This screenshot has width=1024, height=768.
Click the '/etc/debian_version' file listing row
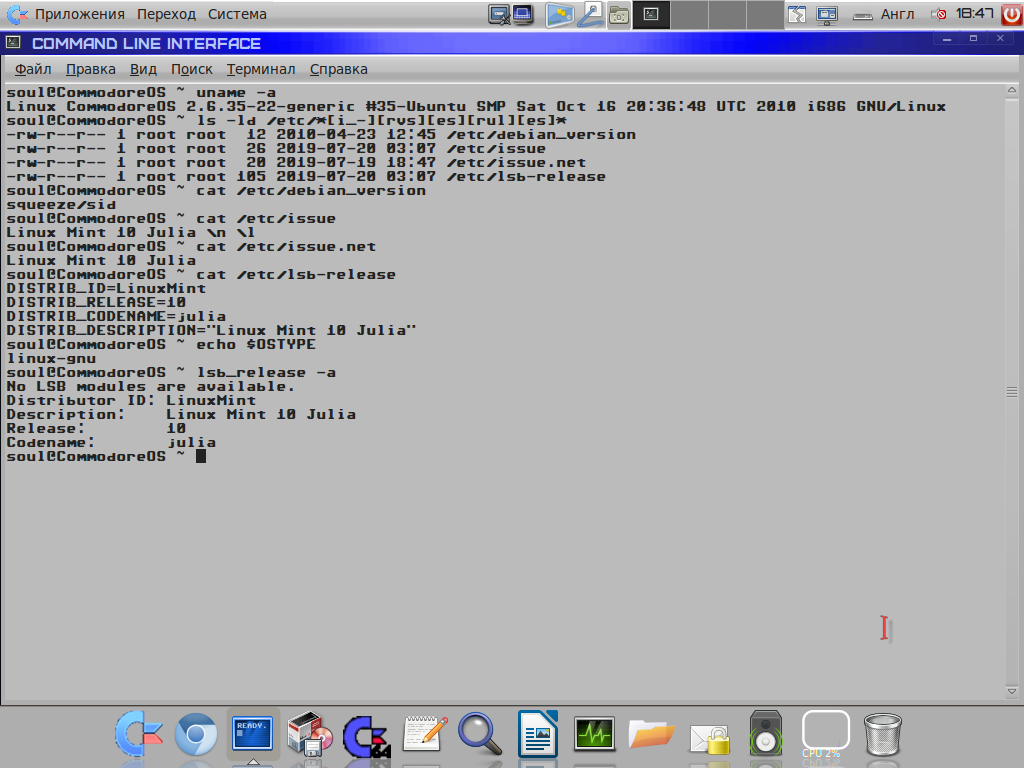coord(321,135)
